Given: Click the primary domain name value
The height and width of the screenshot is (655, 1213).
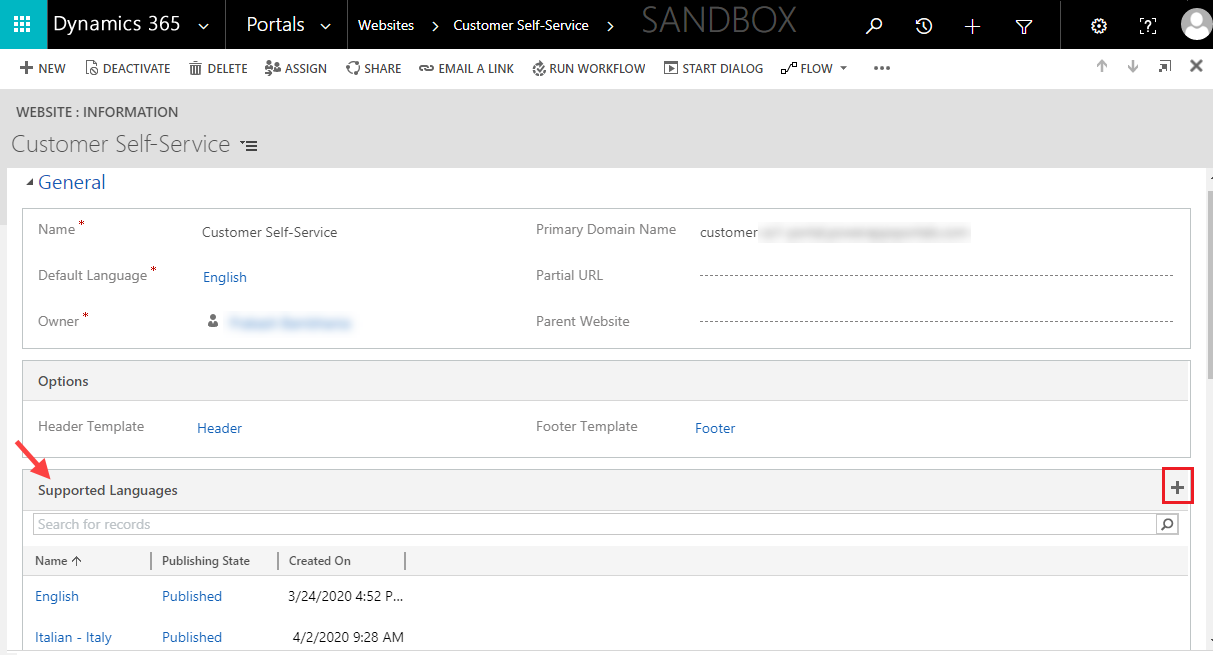Looking at the screenshot, I should click(x=835, y=232).
